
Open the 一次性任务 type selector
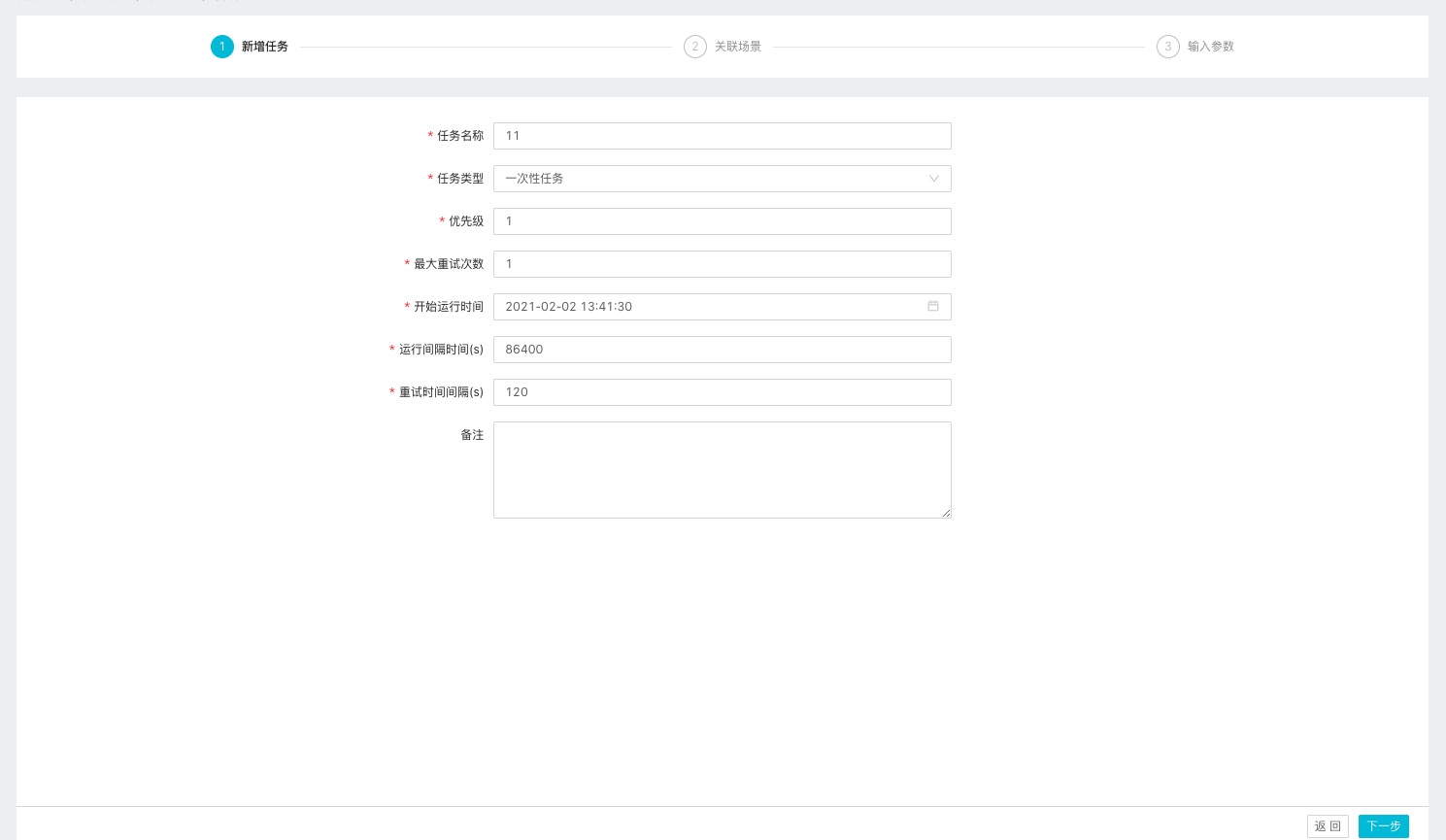[723, 179]
